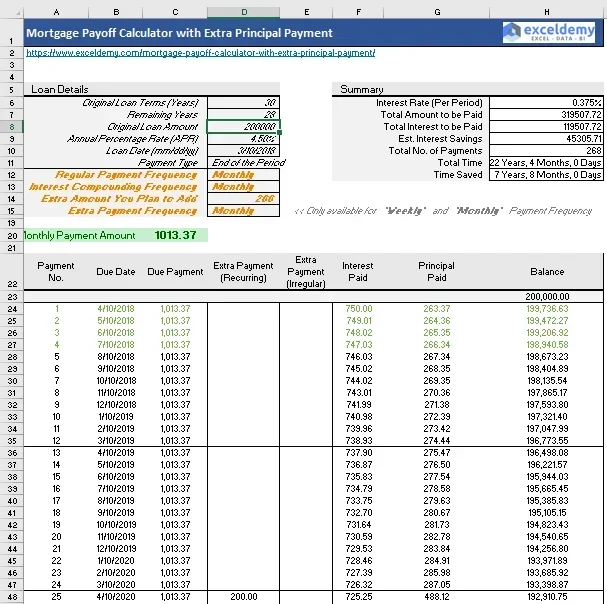Select column D header
Viewport: 607px width, 604px height.
point(243,12)
